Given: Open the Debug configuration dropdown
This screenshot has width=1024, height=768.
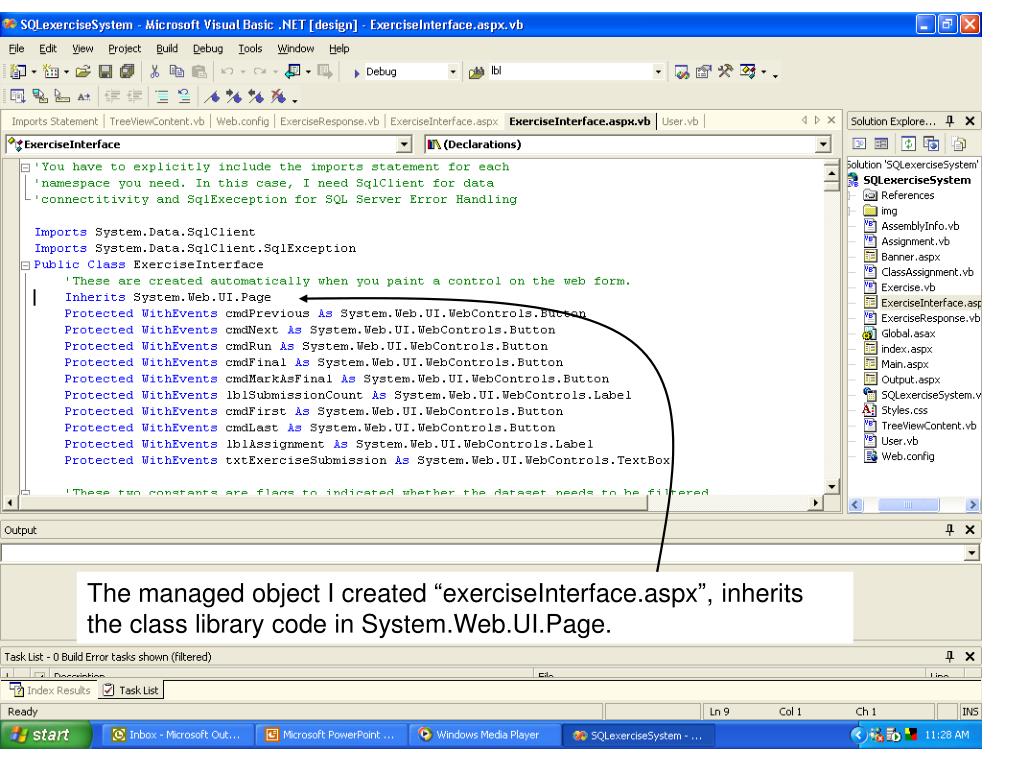Looking at the screenshot, I should (x=453, y=72).
